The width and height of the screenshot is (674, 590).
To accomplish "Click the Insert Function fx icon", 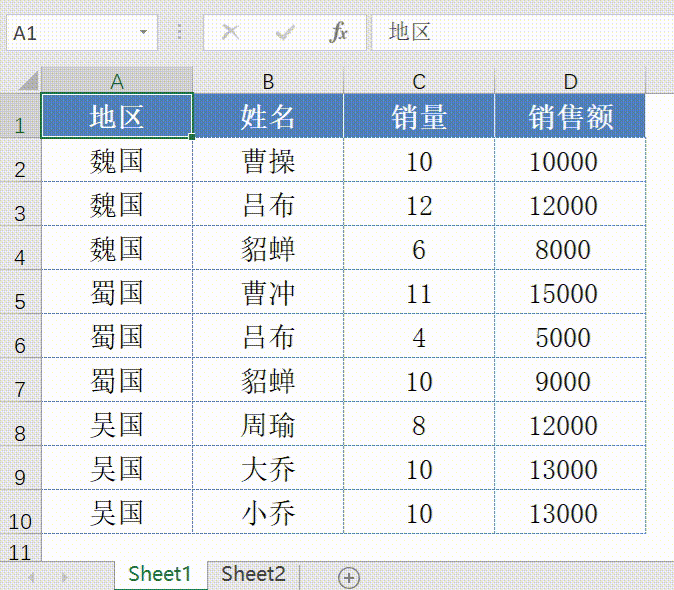I will click(339, 33).
